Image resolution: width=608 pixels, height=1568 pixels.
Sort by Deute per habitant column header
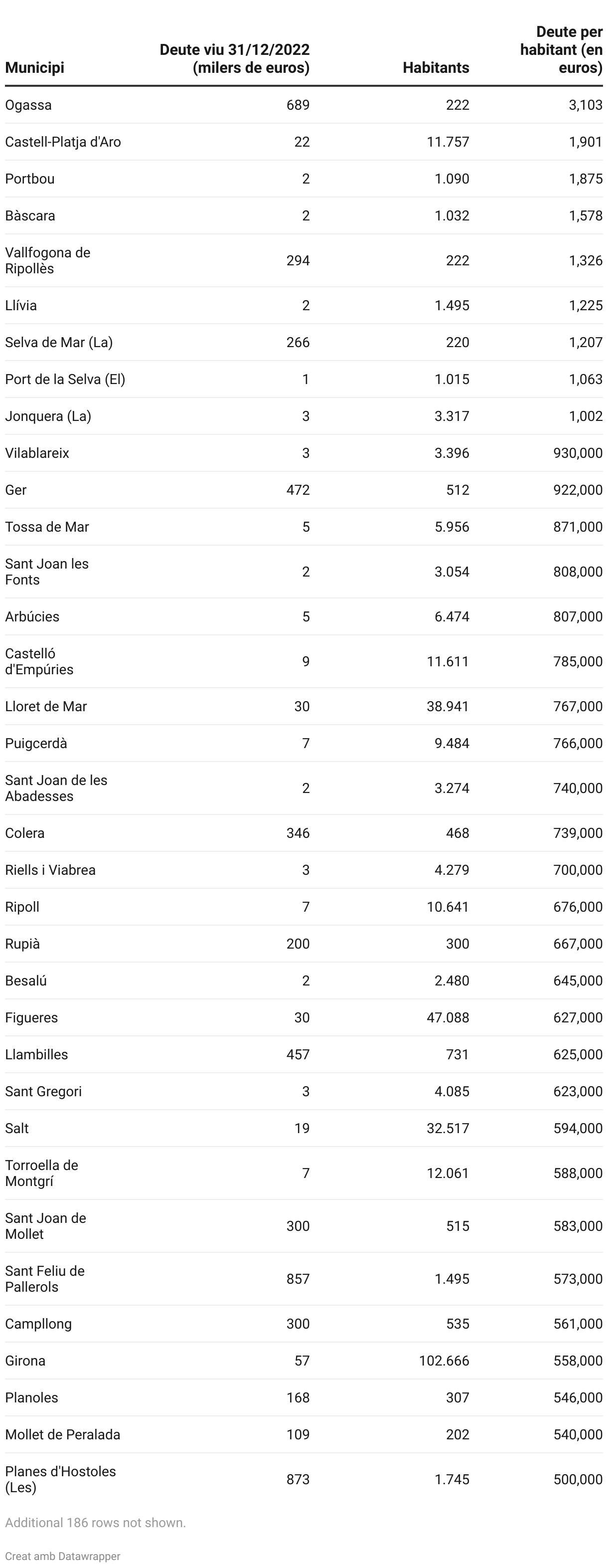(561, 50)
